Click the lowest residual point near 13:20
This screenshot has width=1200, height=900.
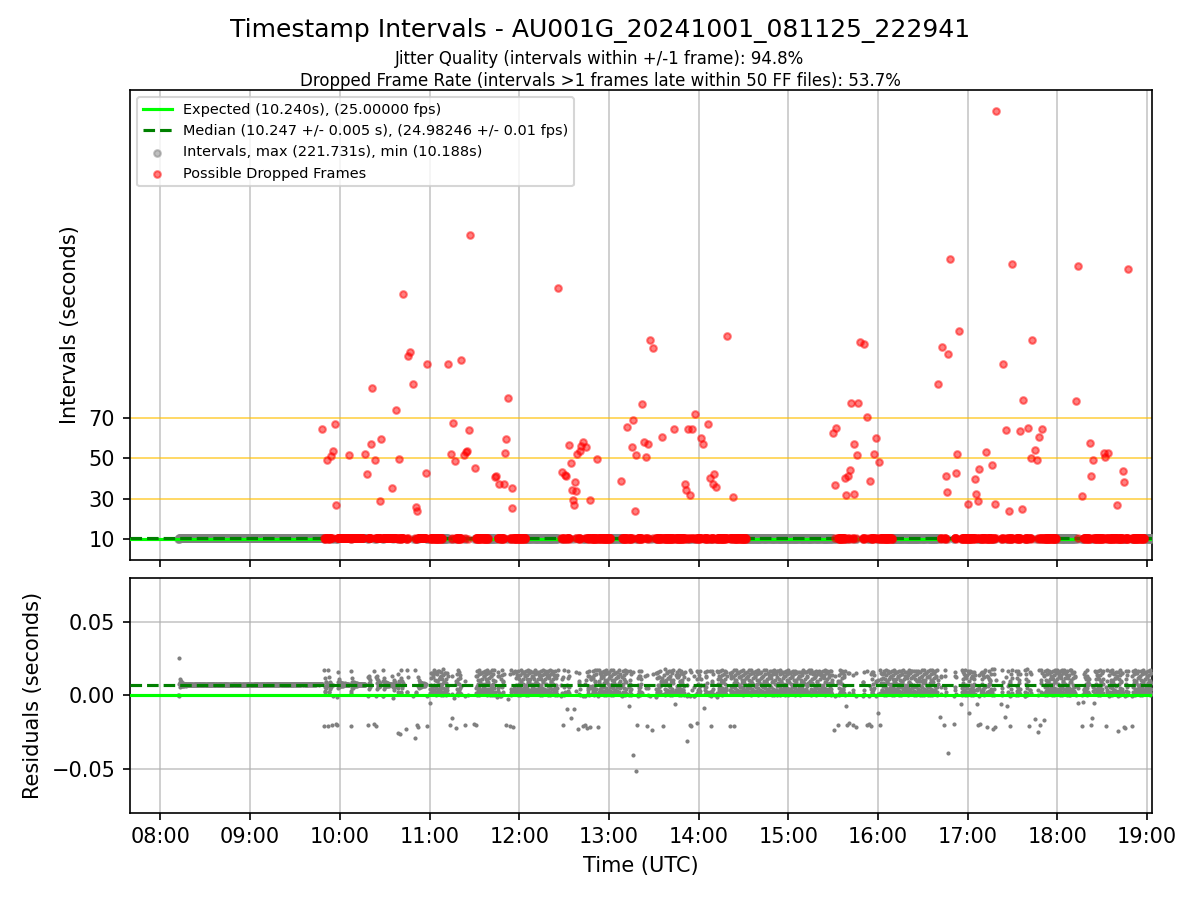coord(635,771)
